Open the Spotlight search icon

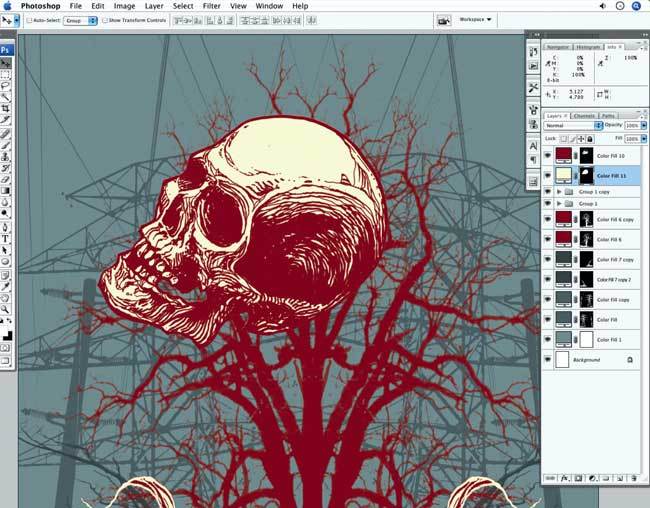pyautogui.click(x=636, y=6)
